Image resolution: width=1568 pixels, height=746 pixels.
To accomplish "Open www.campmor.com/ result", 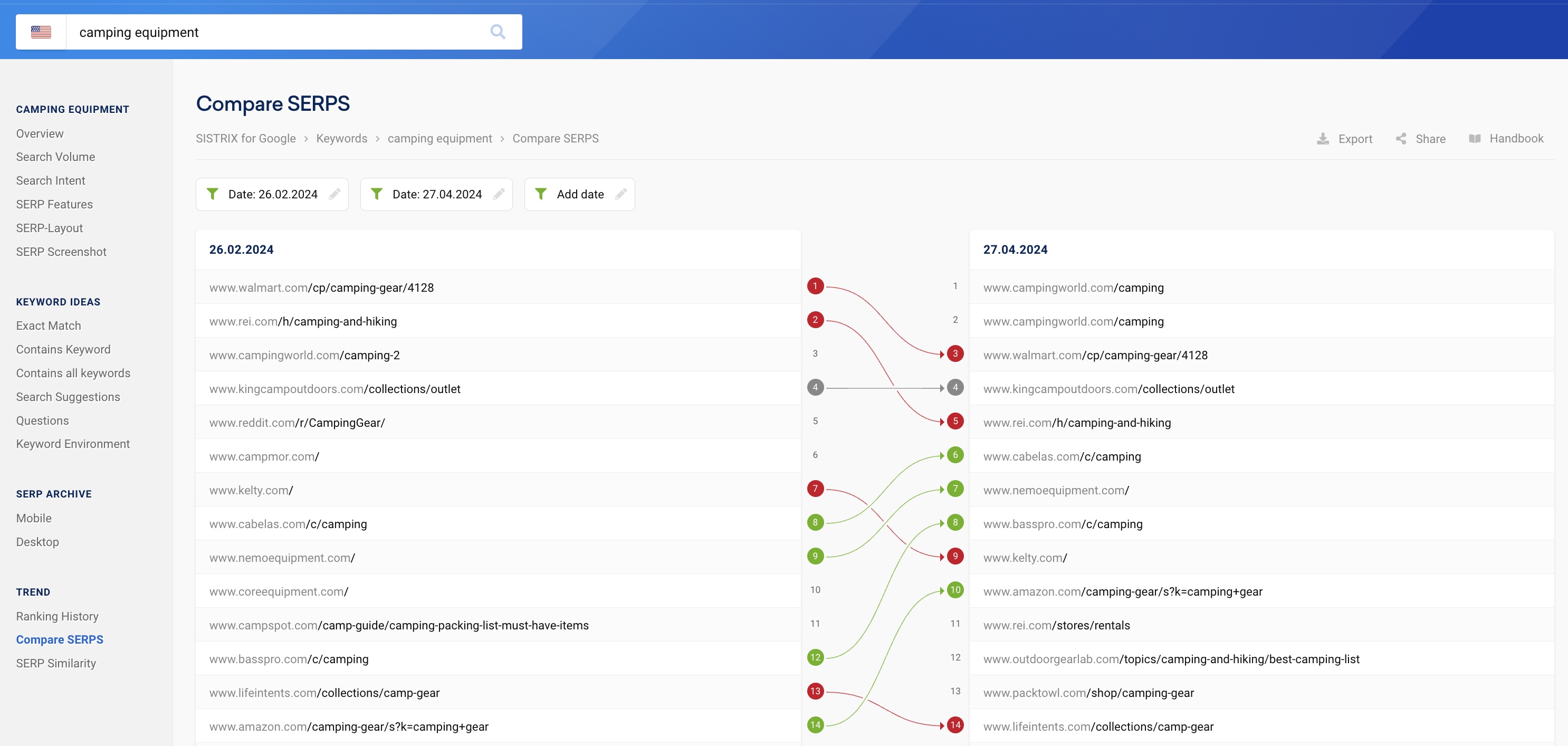I will coord(264,456).
